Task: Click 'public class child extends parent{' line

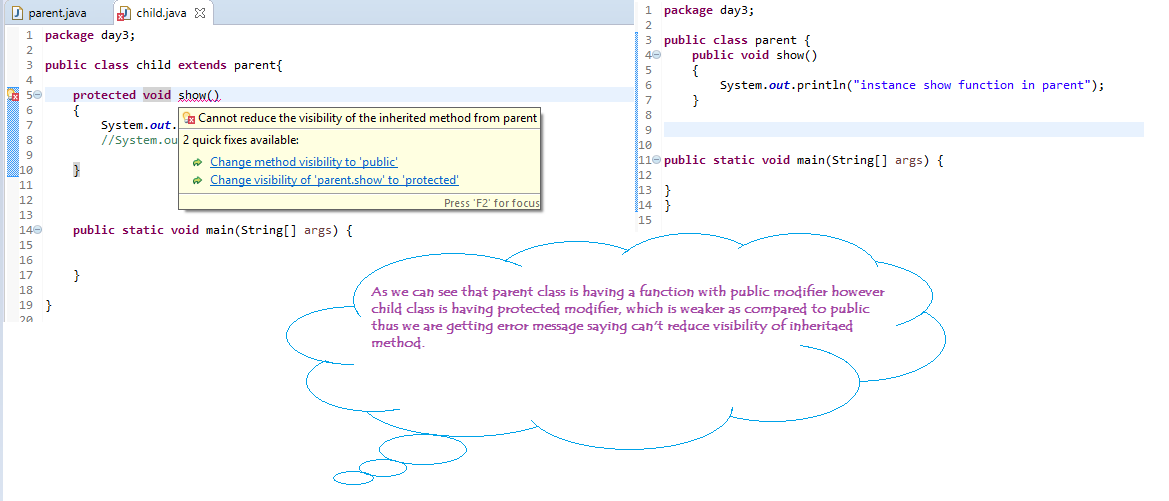Action: (x=163, y=65)
